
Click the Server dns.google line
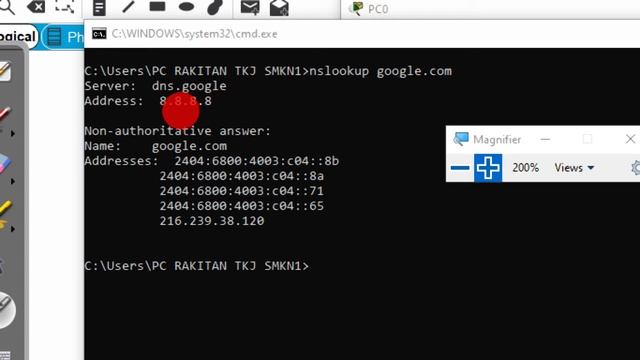[155, 86]
